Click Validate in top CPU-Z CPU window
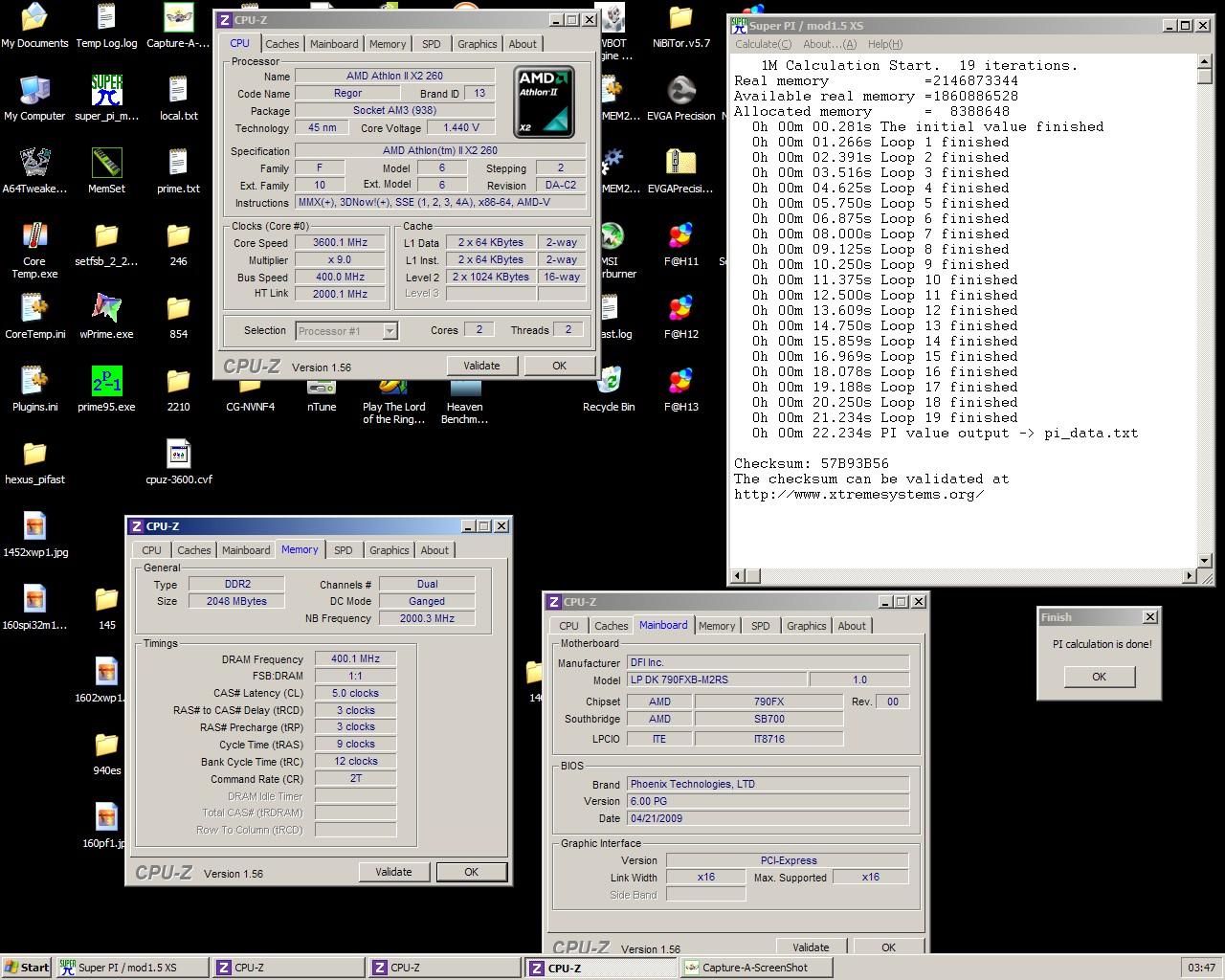Screen dimensions: 1225x980 [481, 366]
